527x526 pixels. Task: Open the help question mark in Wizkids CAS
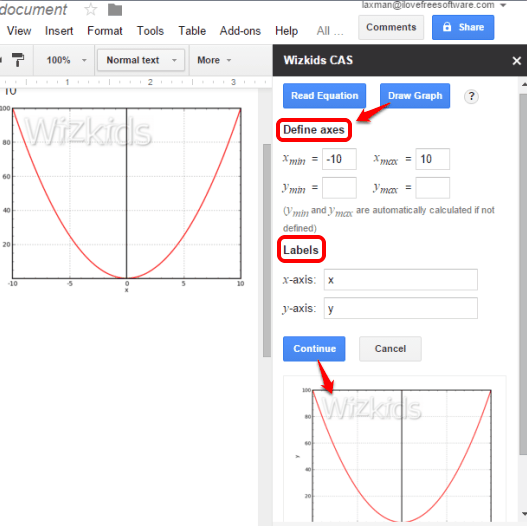[x=471, y=97]
